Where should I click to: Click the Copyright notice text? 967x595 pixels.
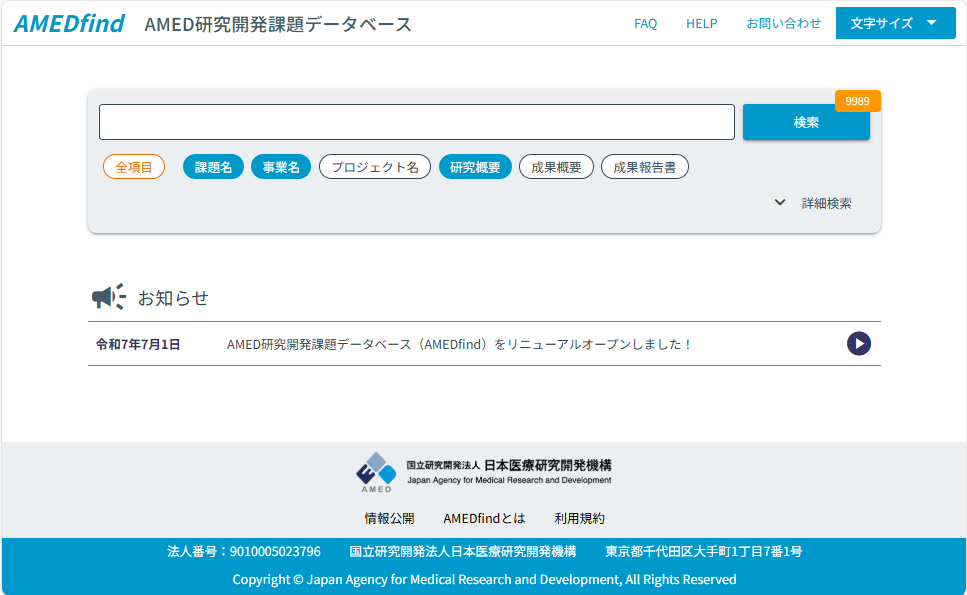484,580
